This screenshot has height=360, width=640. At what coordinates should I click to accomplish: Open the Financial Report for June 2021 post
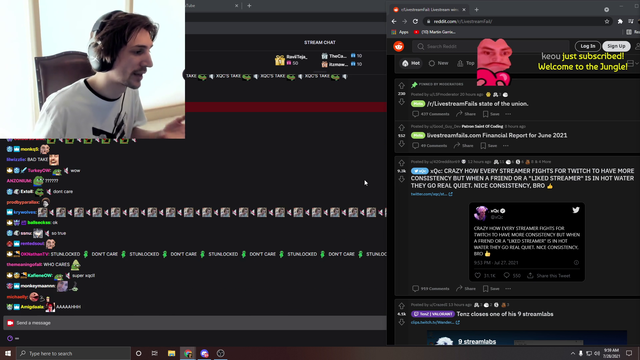click(497, 135)
